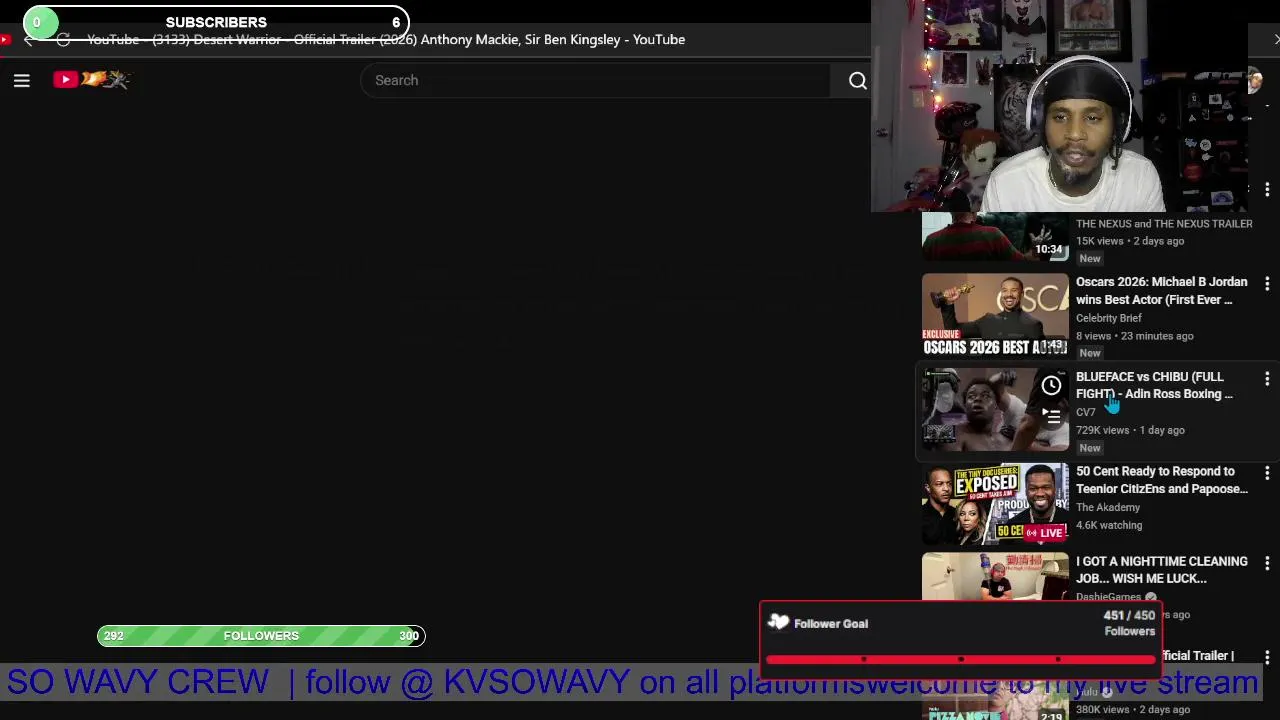Viewport: 1280px width, 720px height.
Task: Open options for 50 Cent video
Action: point(1267,473)
